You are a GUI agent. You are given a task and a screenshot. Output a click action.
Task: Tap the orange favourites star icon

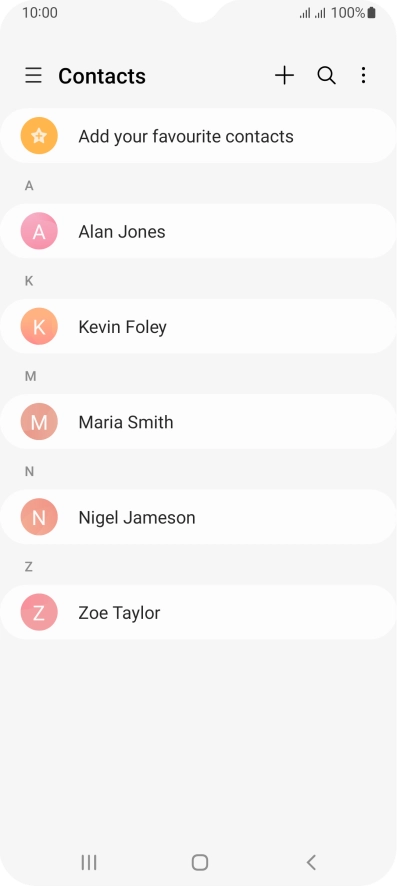39,136
